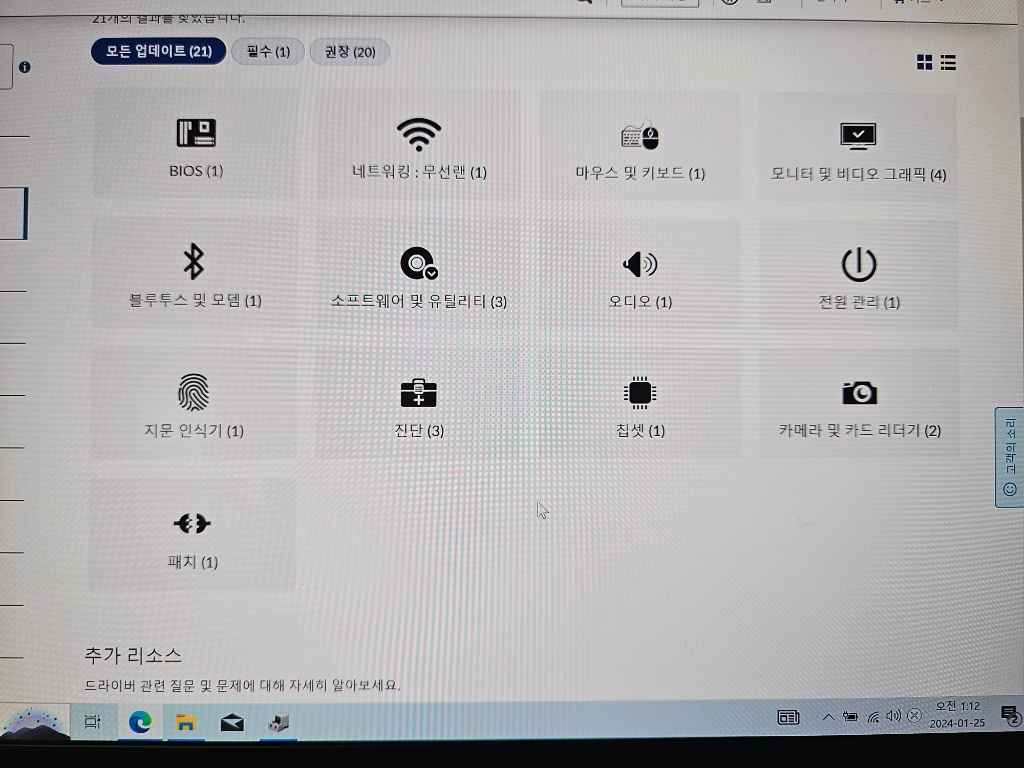Open 소프트웨어 및 유틸리티 category

pyautogui.click(x=419, y=276)
